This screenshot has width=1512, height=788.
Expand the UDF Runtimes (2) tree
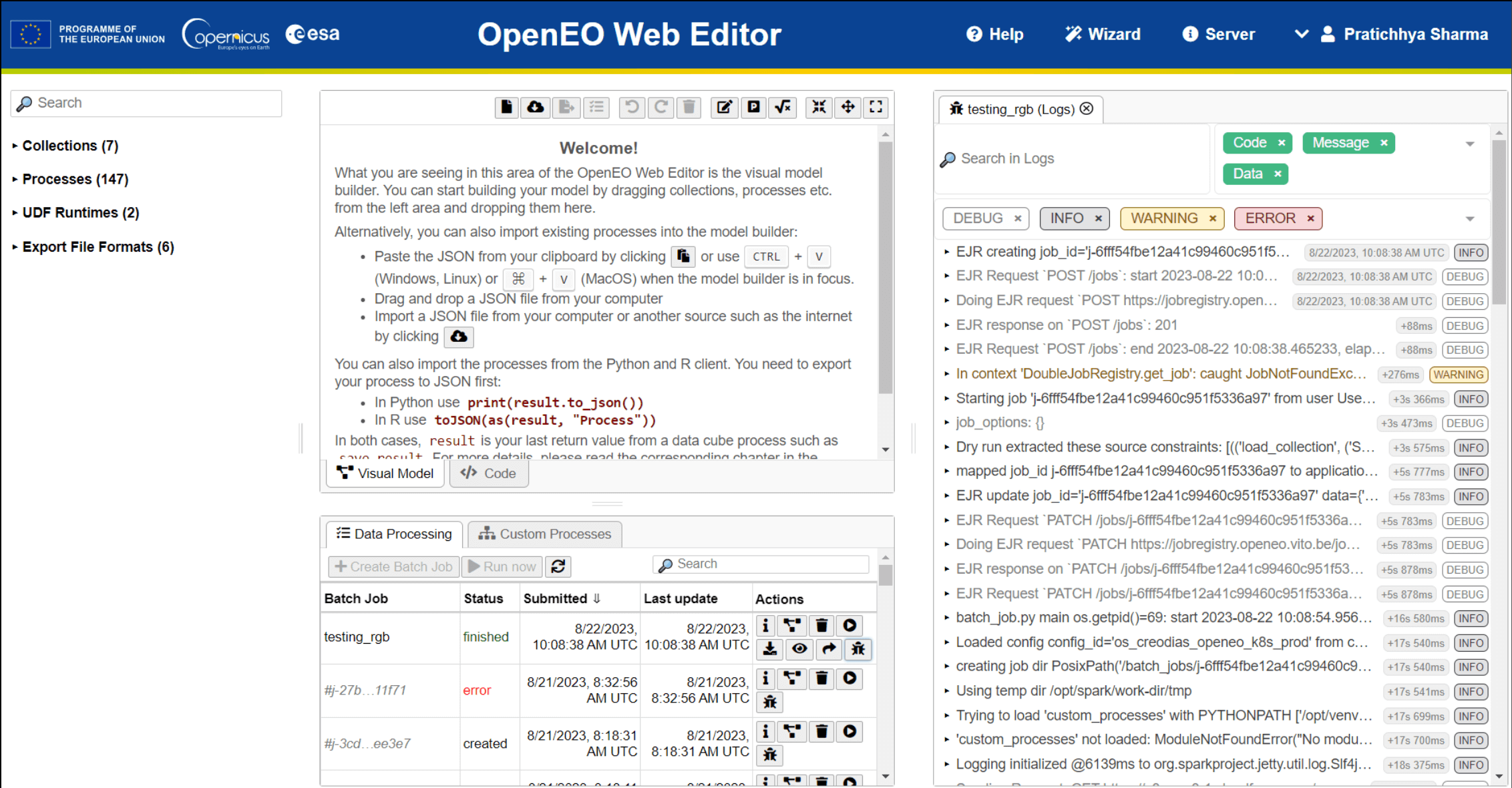(x=75, y=212)
